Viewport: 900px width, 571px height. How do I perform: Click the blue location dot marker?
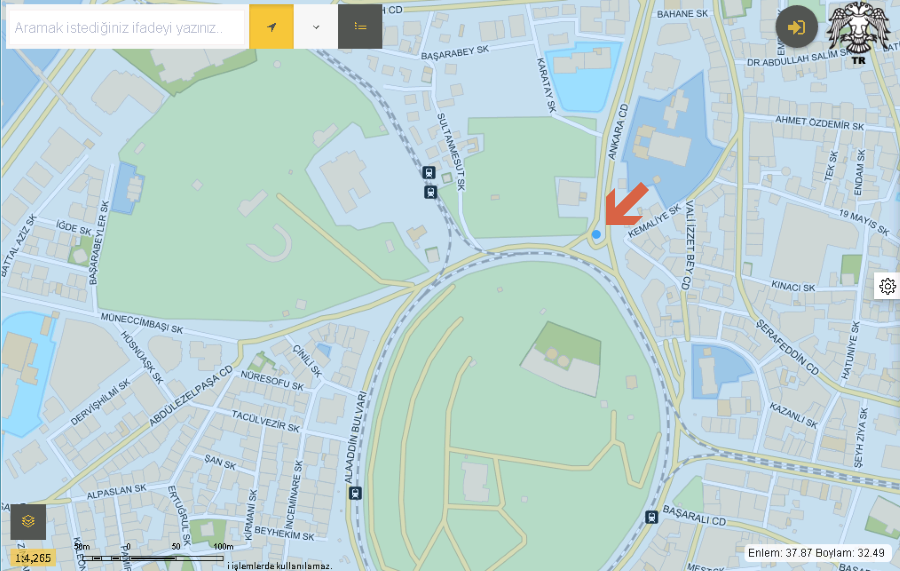tap(596, 234)
